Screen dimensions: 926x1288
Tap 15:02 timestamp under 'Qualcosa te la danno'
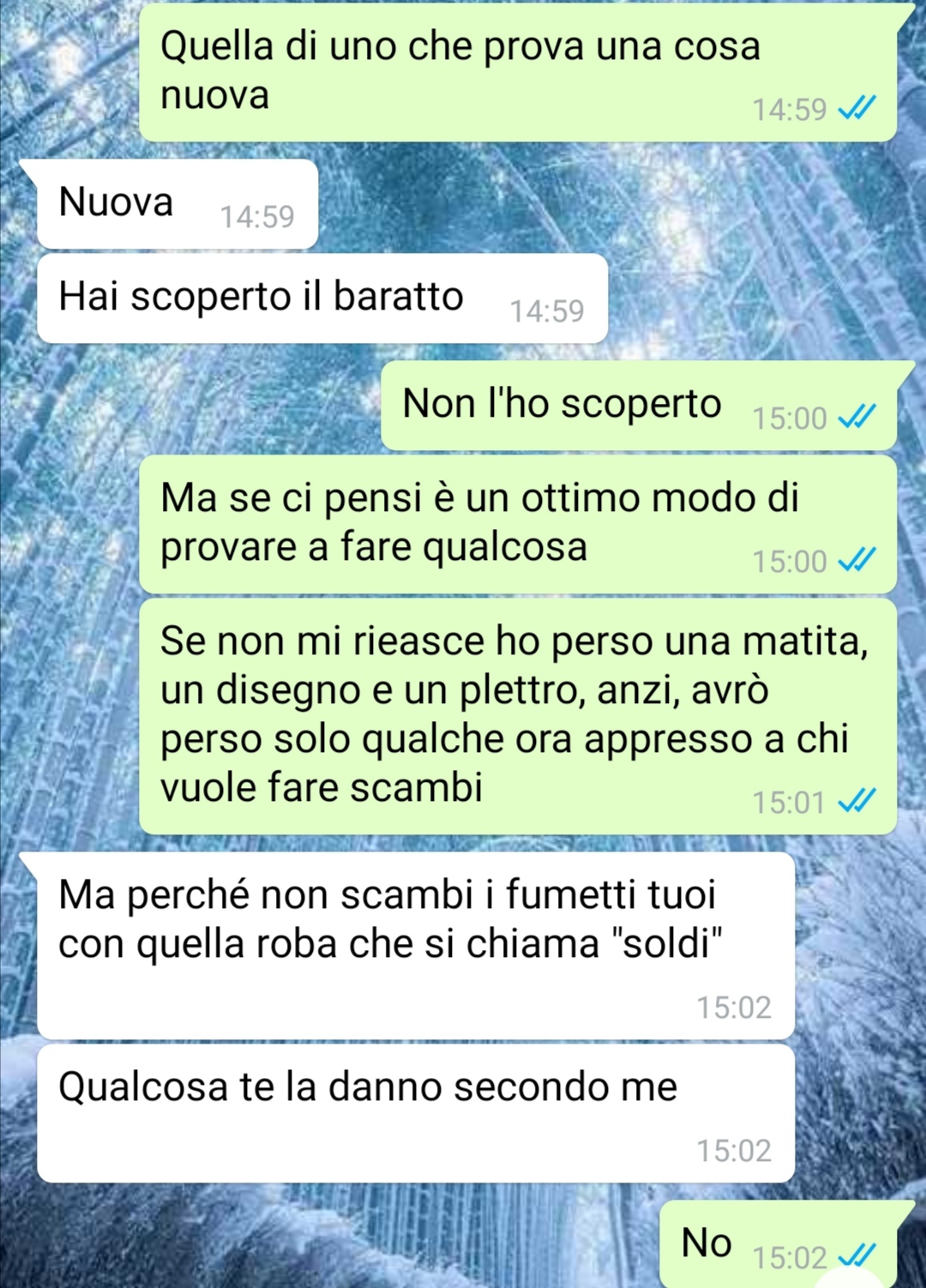click(x=734, y=1150)
